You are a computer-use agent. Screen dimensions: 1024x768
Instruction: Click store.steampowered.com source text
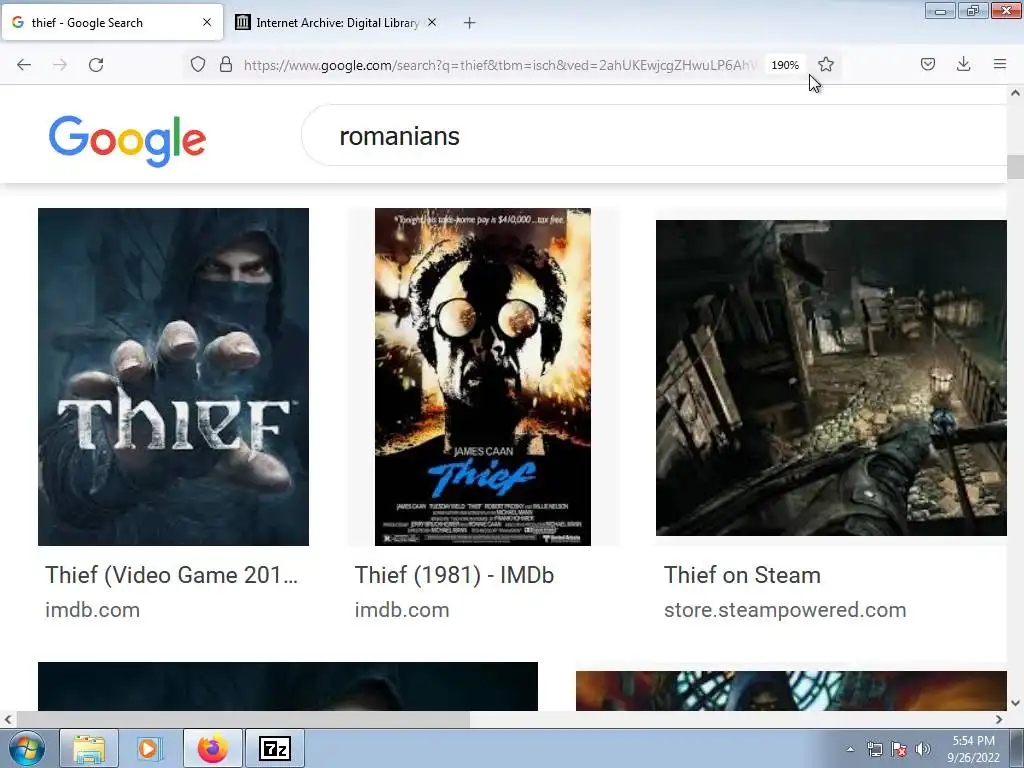(x=785, y=610)
